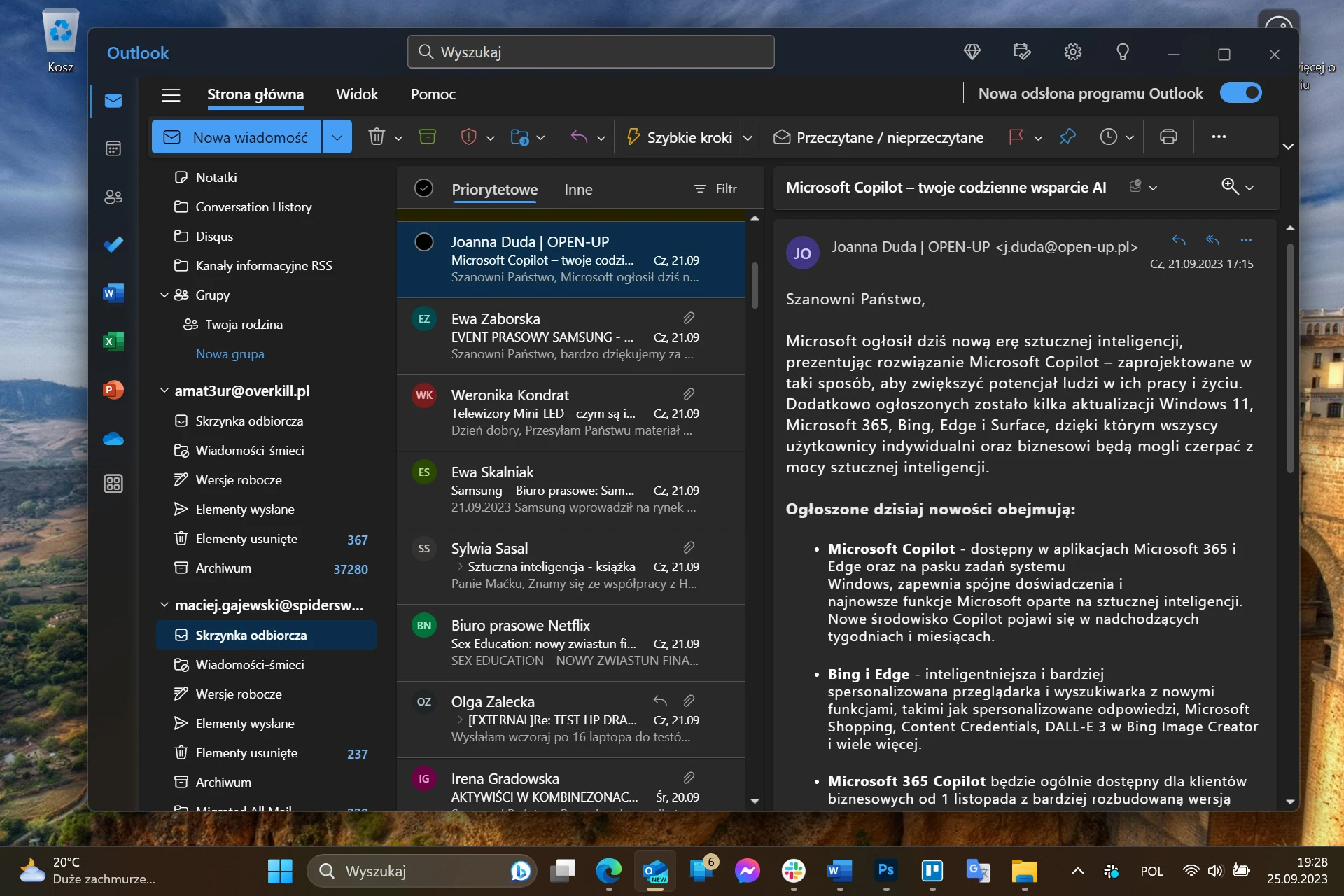Screen dimensions: 1344x896
Task: Open the Kosz recycle bin on desktop
Action: pyautogui.click(x=61, y=42)
